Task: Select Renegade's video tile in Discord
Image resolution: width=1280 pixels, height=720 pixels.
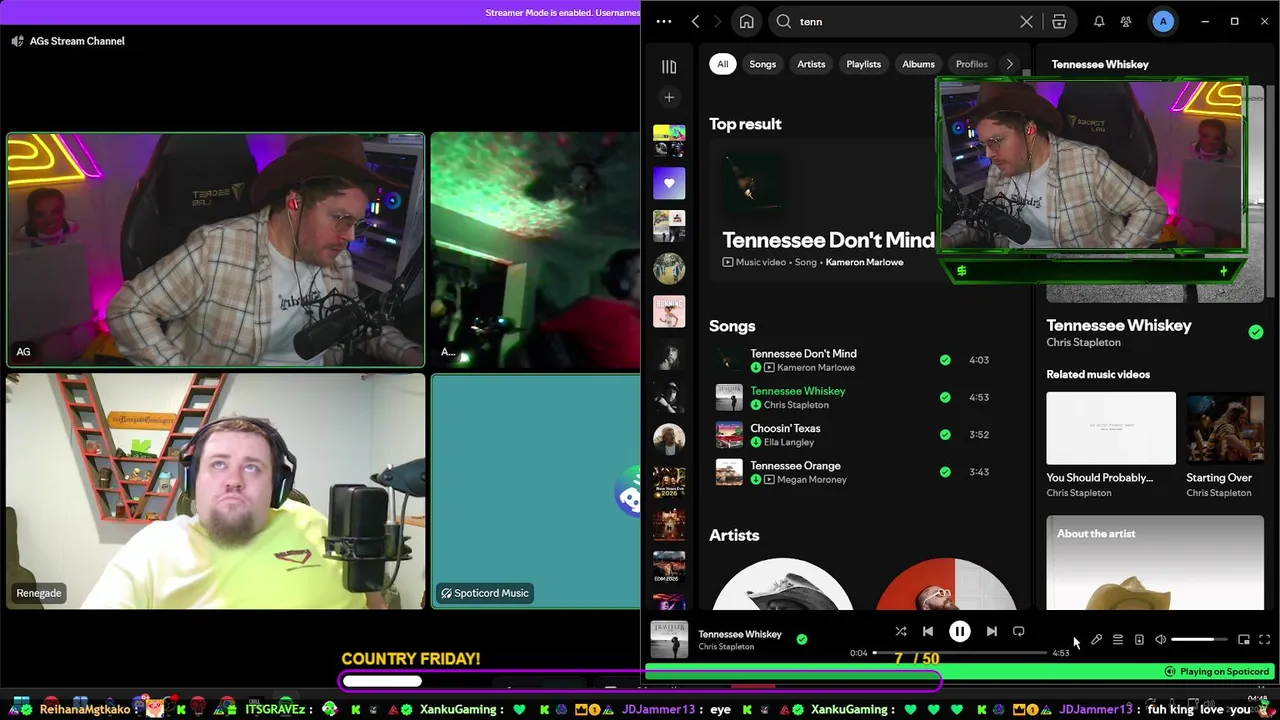Action: [215, 491]
